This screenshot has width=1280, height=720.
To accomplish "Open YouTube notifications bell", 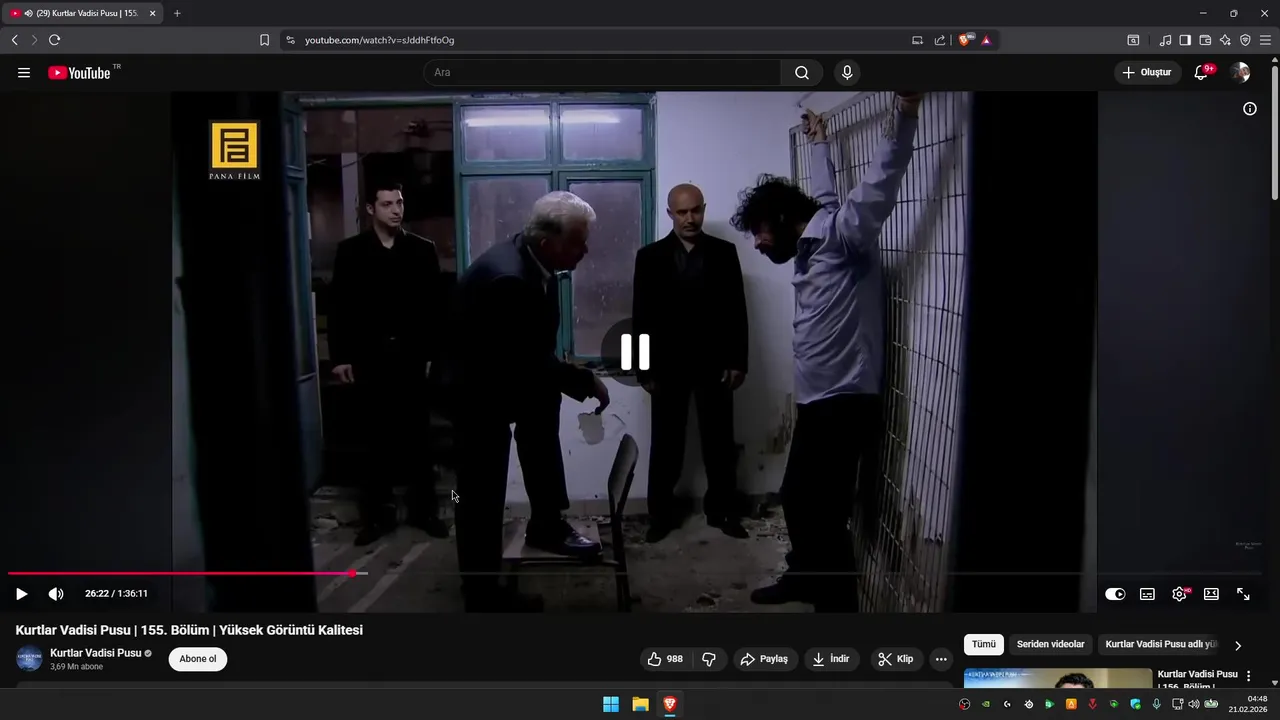I will [1201, 73].
